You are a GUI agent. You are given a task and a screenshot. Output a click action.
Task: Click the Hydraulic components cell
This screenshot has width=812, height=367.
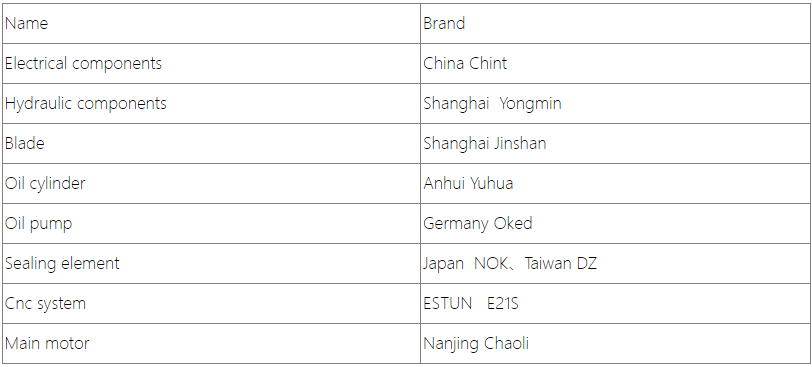point(211,104)
